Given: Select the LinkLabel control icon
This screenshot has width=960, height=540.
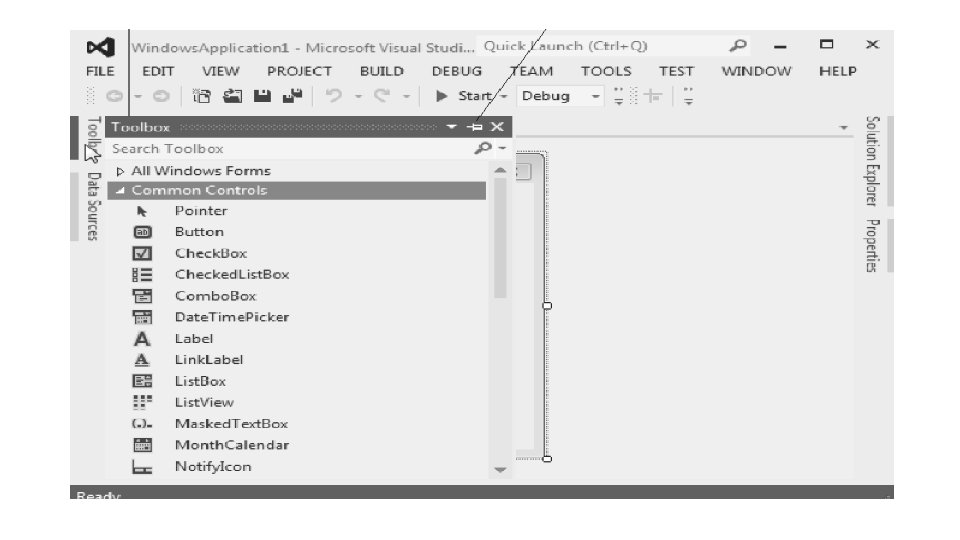Looking at the screenshot, I should pos(142,360).
